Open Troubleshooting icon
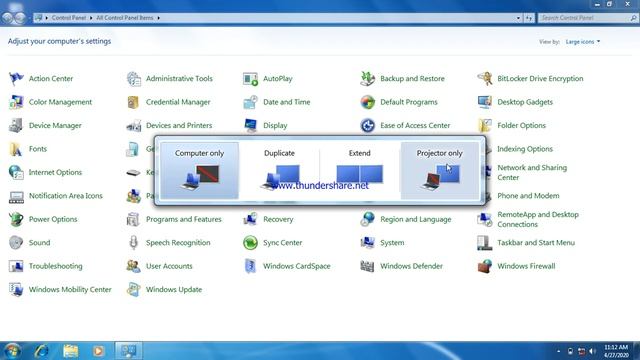The width and height of the screenshot is (640, 360). [16, 266]
